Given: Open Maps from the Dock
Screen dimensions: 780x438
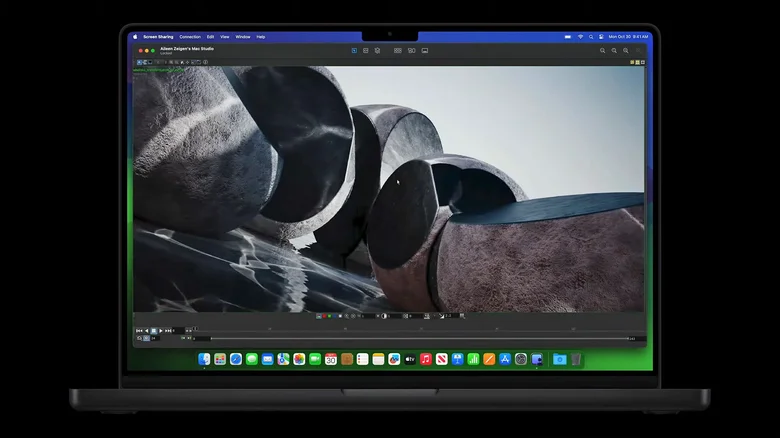Looking at the screenshot, I should [x=283, y=359].
